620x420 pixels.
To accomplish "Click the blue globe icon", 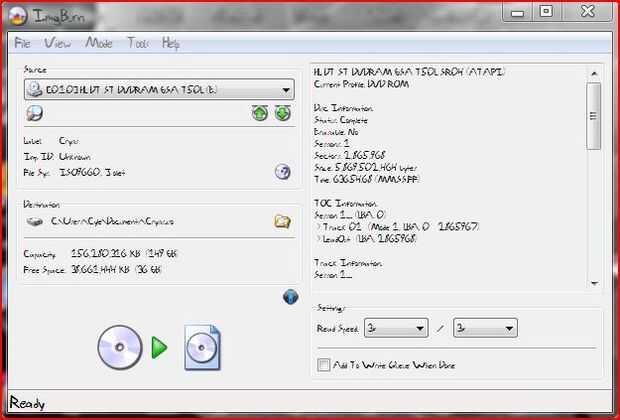I will [x=291, y=297].
